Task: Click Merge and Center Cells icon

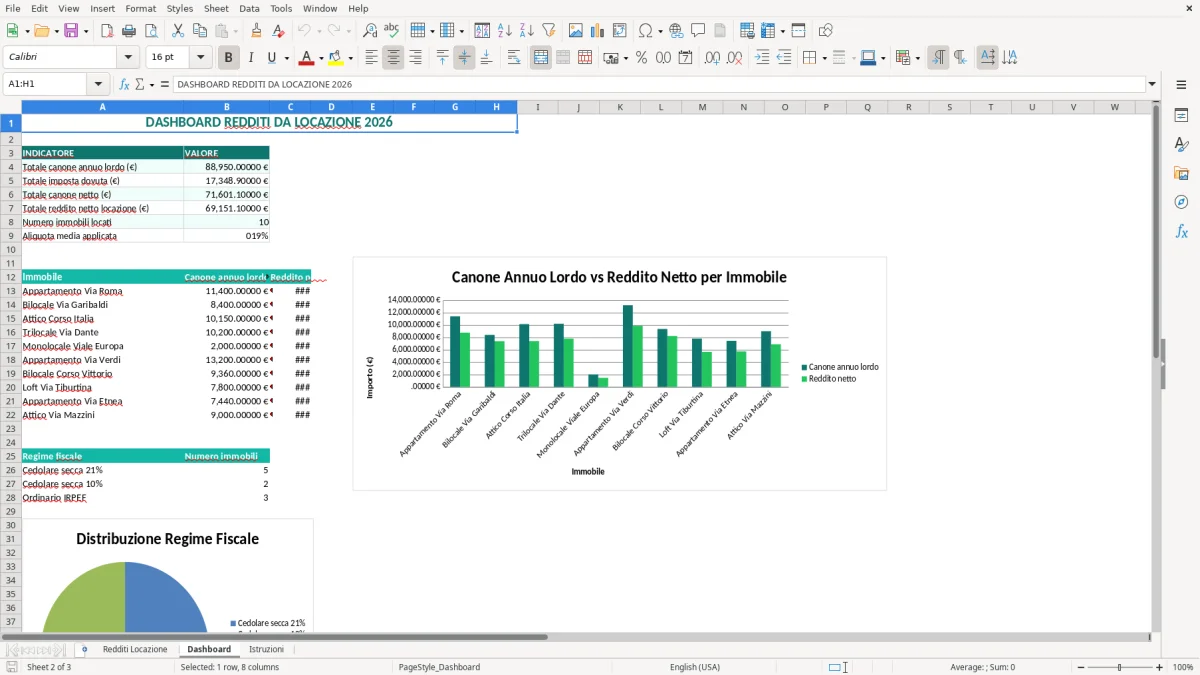Action: click(x=541, y=57)
